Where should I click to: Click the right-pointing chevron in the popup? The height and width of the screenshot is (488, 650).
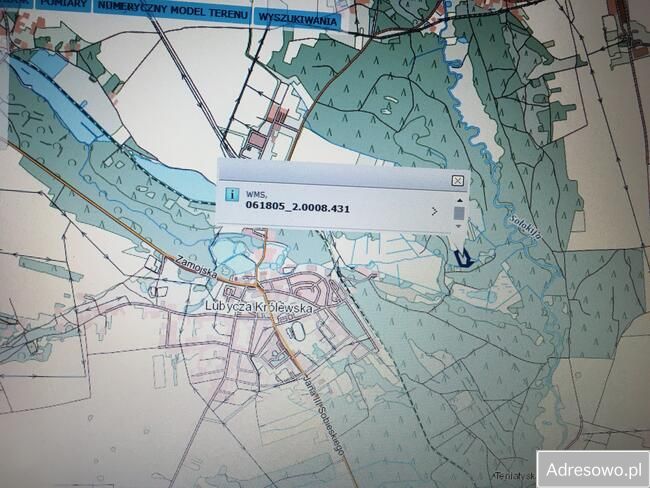[x=434, y=211]
